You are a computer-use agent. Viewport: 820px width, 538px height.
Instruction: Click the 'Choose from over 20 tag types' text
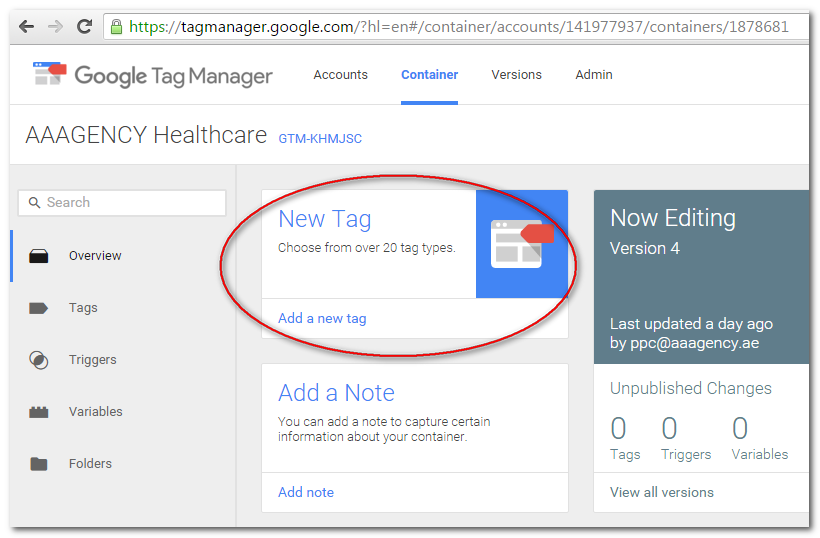(367, 248)
